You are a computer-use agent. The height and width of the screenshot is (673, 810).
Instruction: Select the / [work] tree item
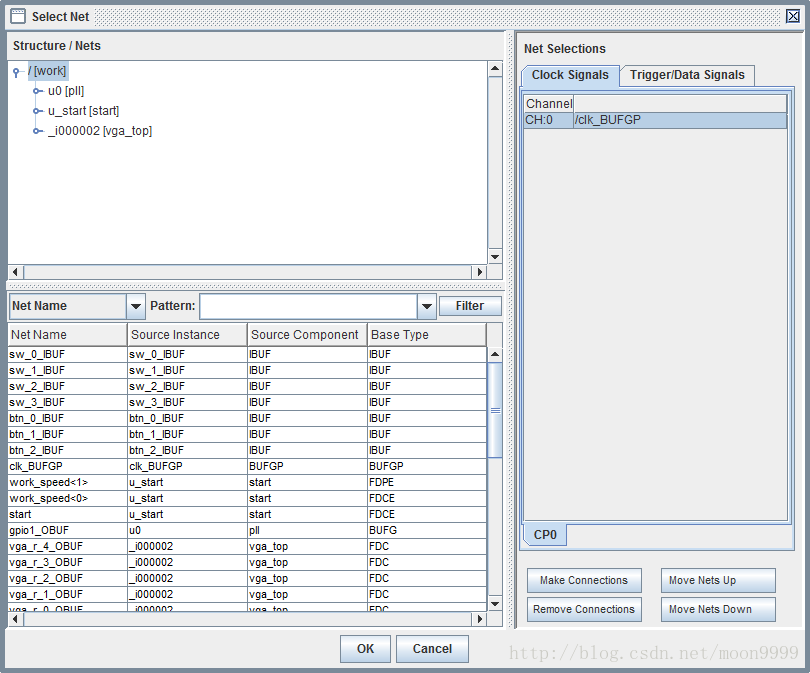pos(47,71)
